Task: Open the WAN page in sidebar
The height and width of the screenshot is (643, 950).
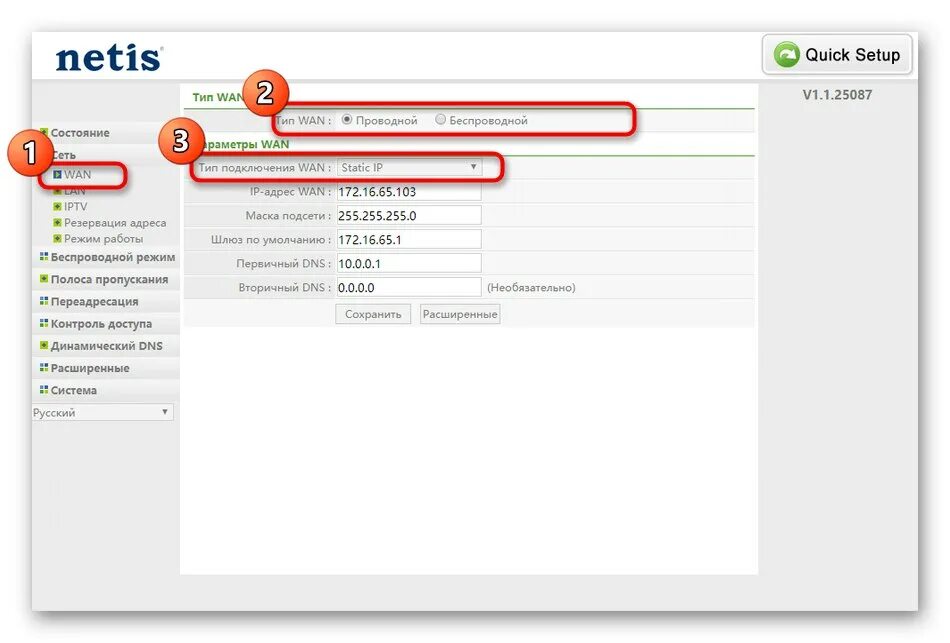Action: point(78,175)
